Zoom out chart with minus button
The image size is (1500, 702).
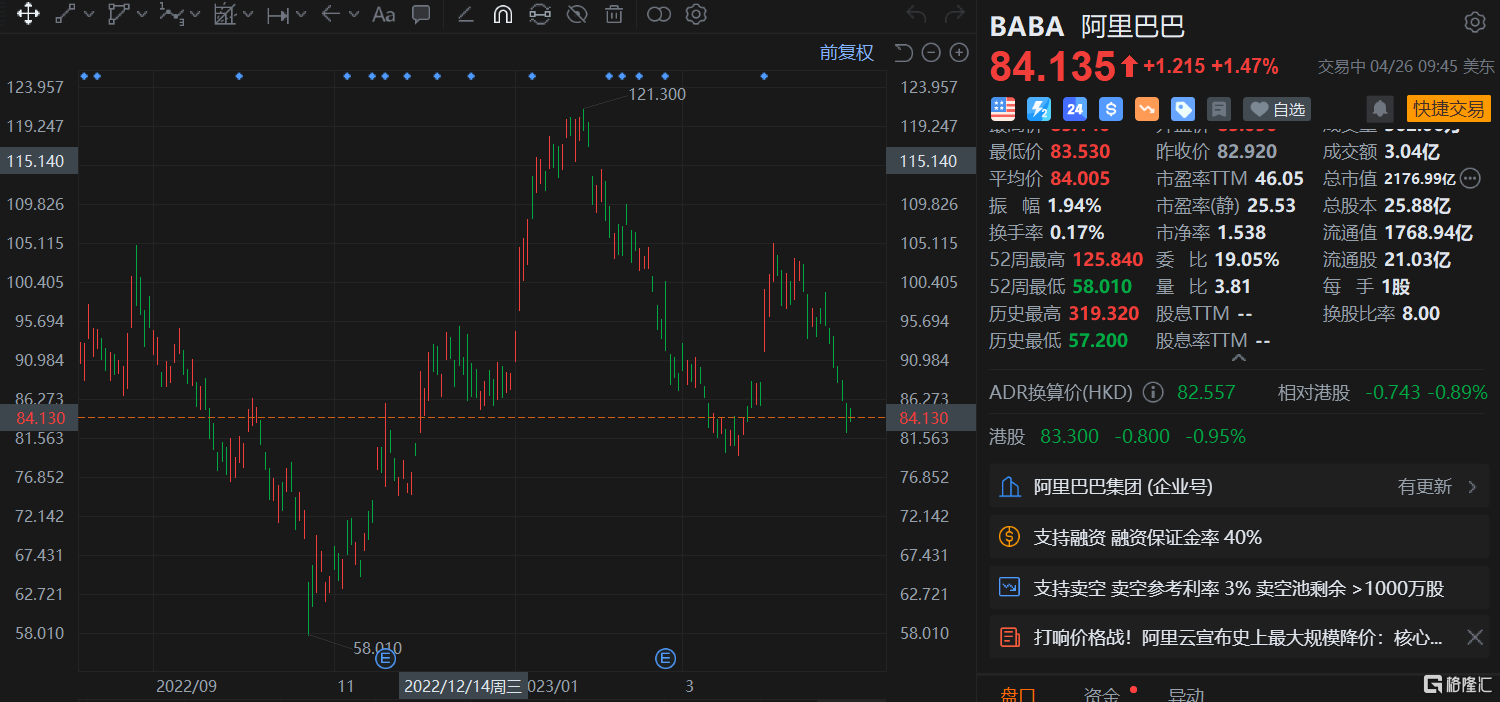[931, 53]
